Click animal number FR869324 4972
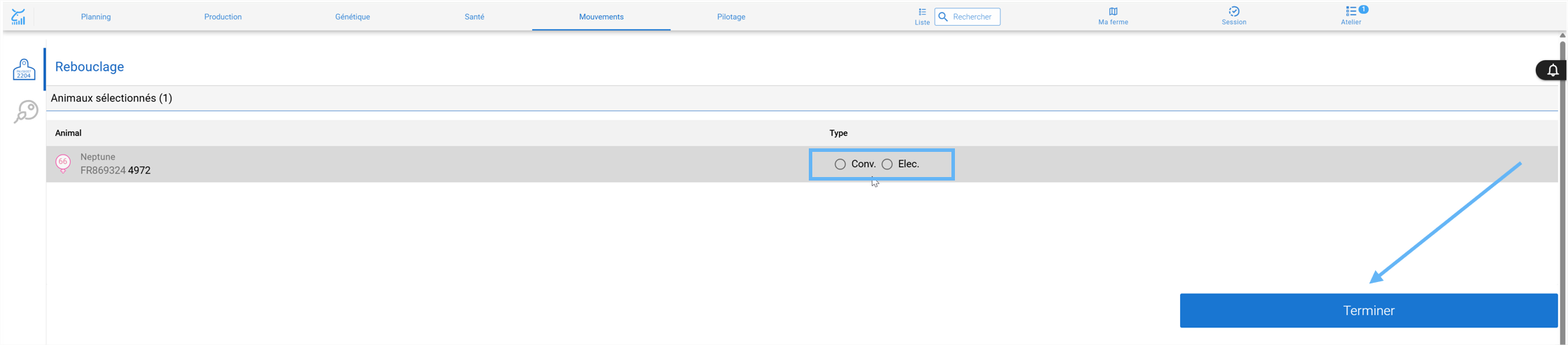1568x345 pixels. pyautogui.click(x=115, y=170)
